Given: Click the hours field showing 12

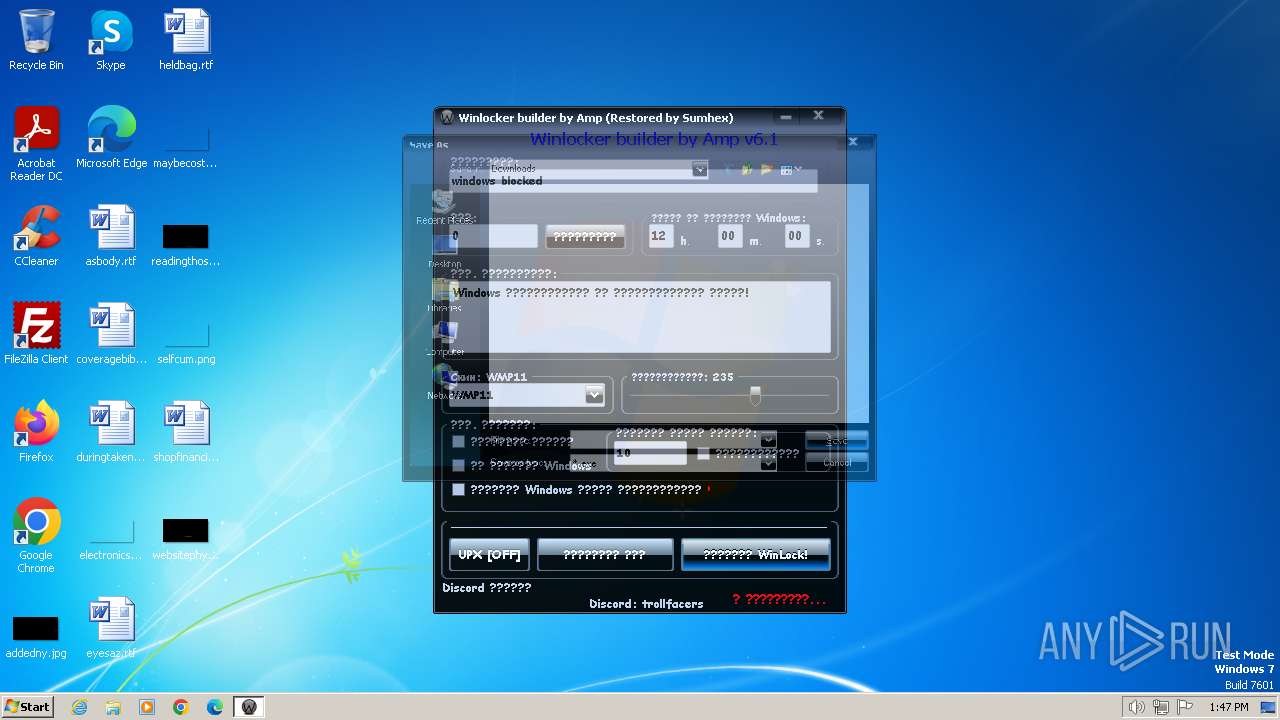Looking at the screenshot, I should pos(660,236).
